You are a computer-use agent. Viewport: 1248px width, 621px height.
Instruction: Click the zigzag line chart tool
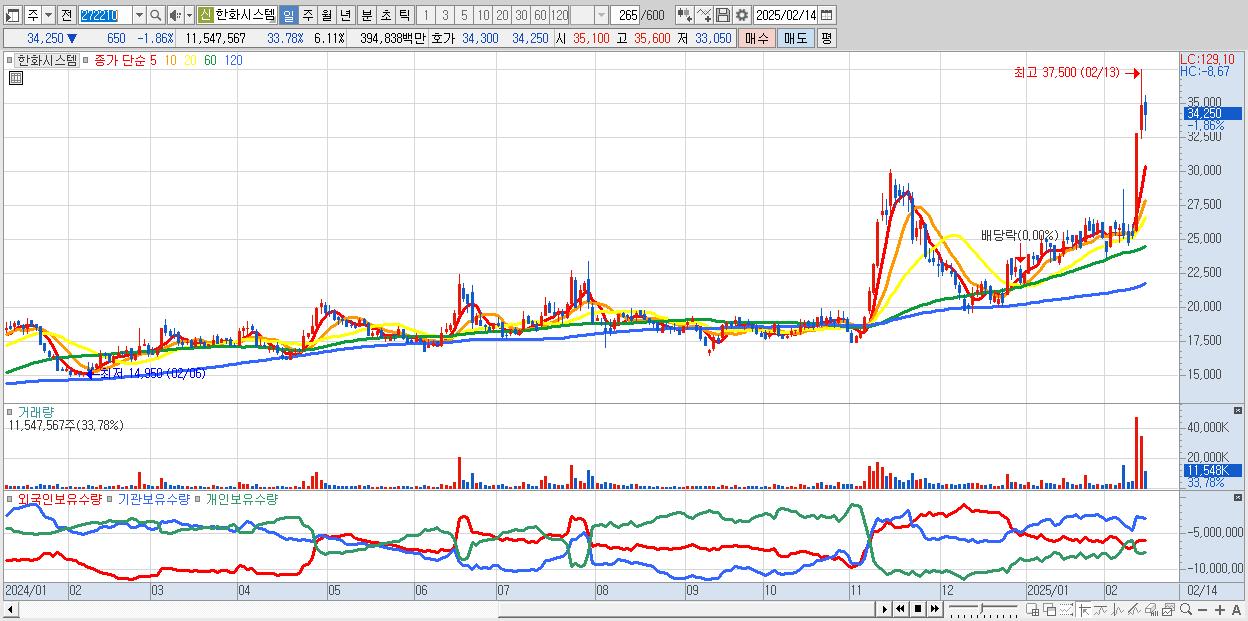pos(1118,610)
